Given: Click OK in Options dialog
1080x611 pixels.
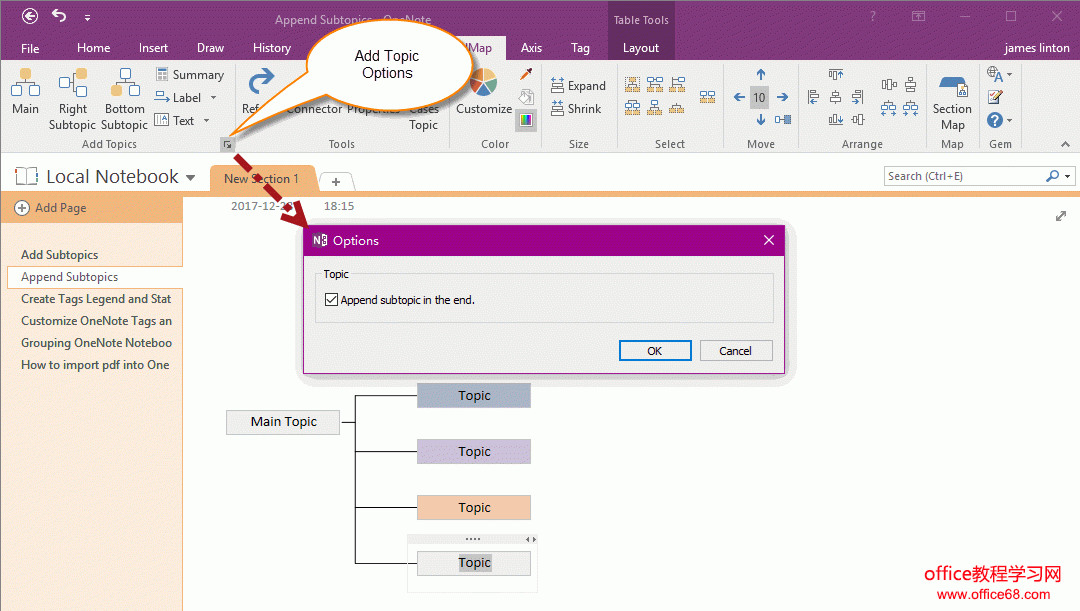Looking at the screenshot, I should pyautogui.click(x=654, y=350).
